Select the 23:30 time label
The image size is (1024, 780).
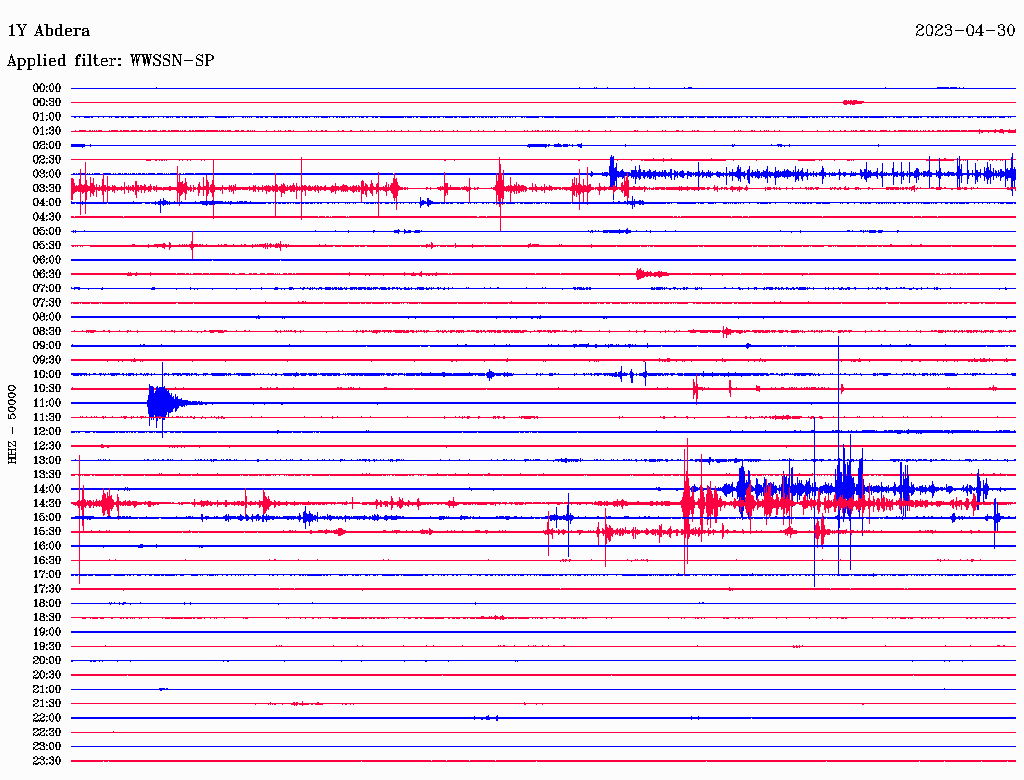(x=47, y=761)
